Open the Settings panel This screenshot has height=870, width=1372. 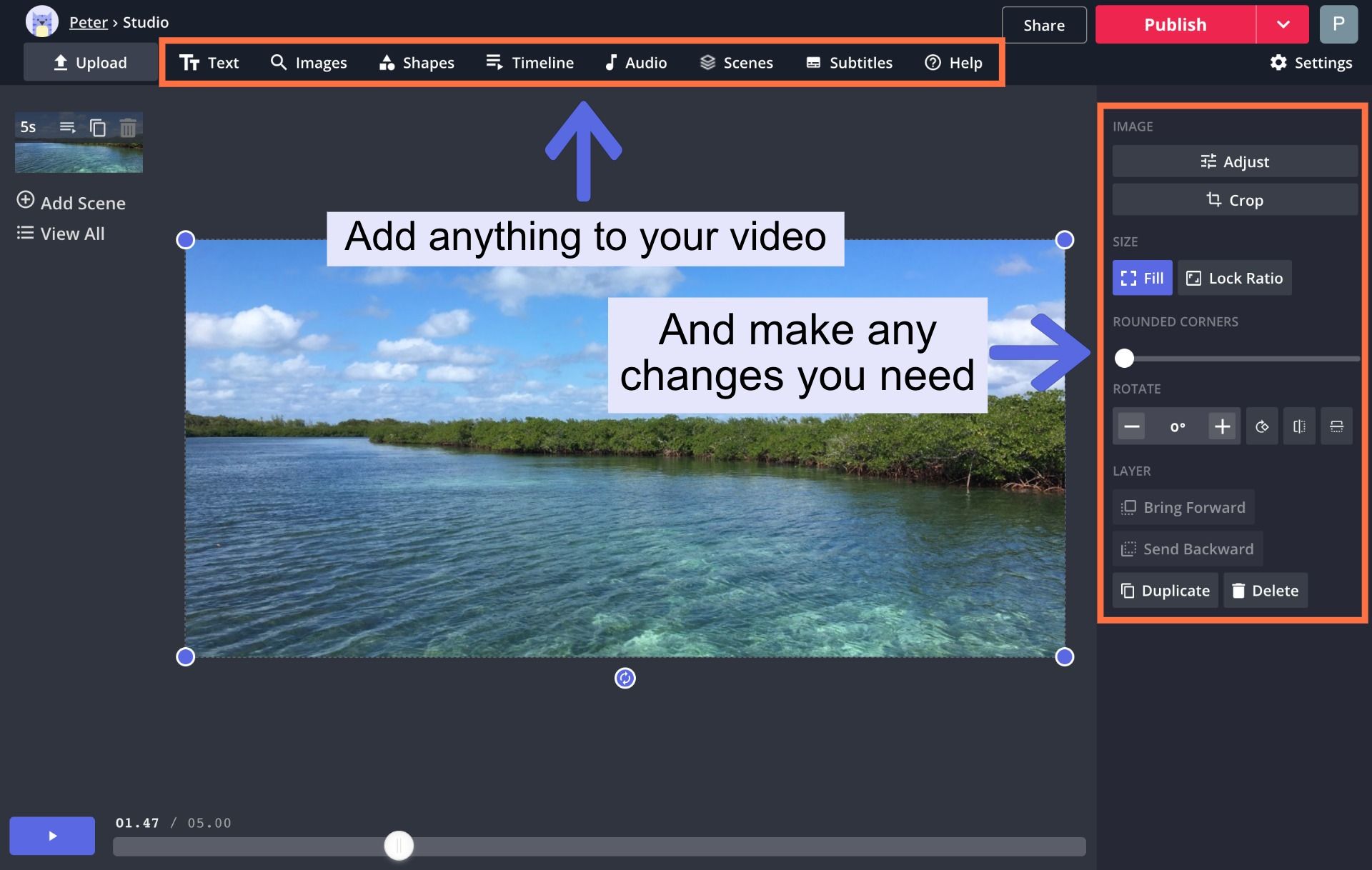pyautogui.click(x=1311, y=63)
